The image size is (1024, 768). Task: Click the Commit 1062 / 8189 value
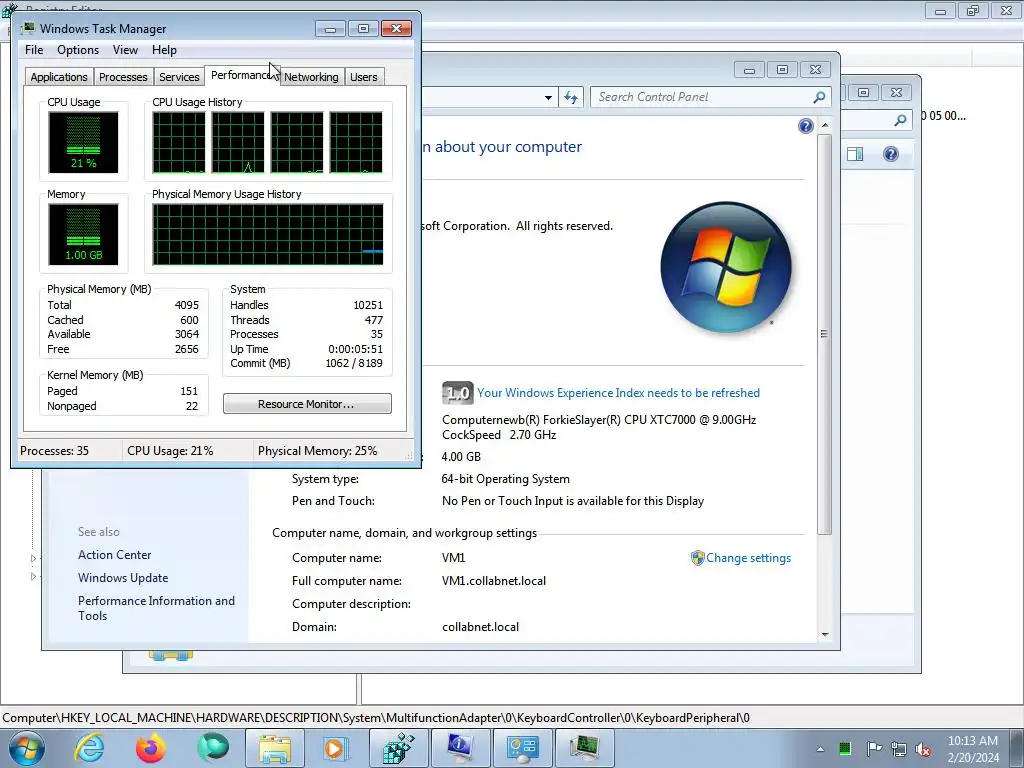(354, 363)
